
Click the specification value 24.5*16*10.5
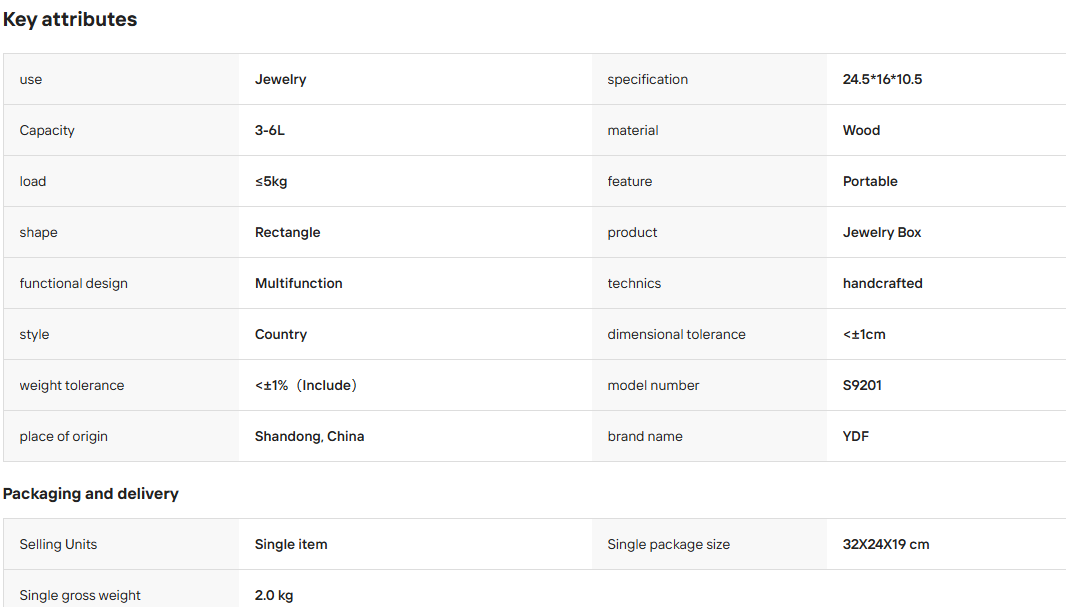(x=882, y=80)
